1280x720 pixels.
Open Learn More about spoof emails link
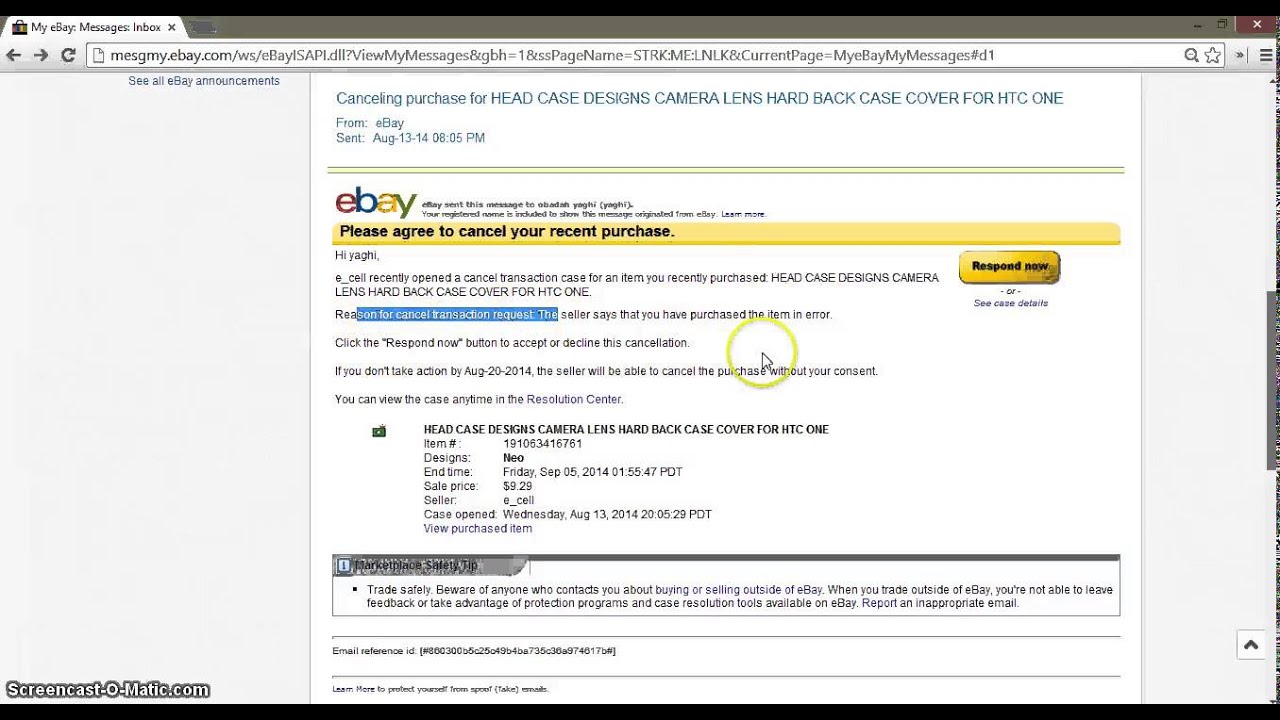coord(353,689)
